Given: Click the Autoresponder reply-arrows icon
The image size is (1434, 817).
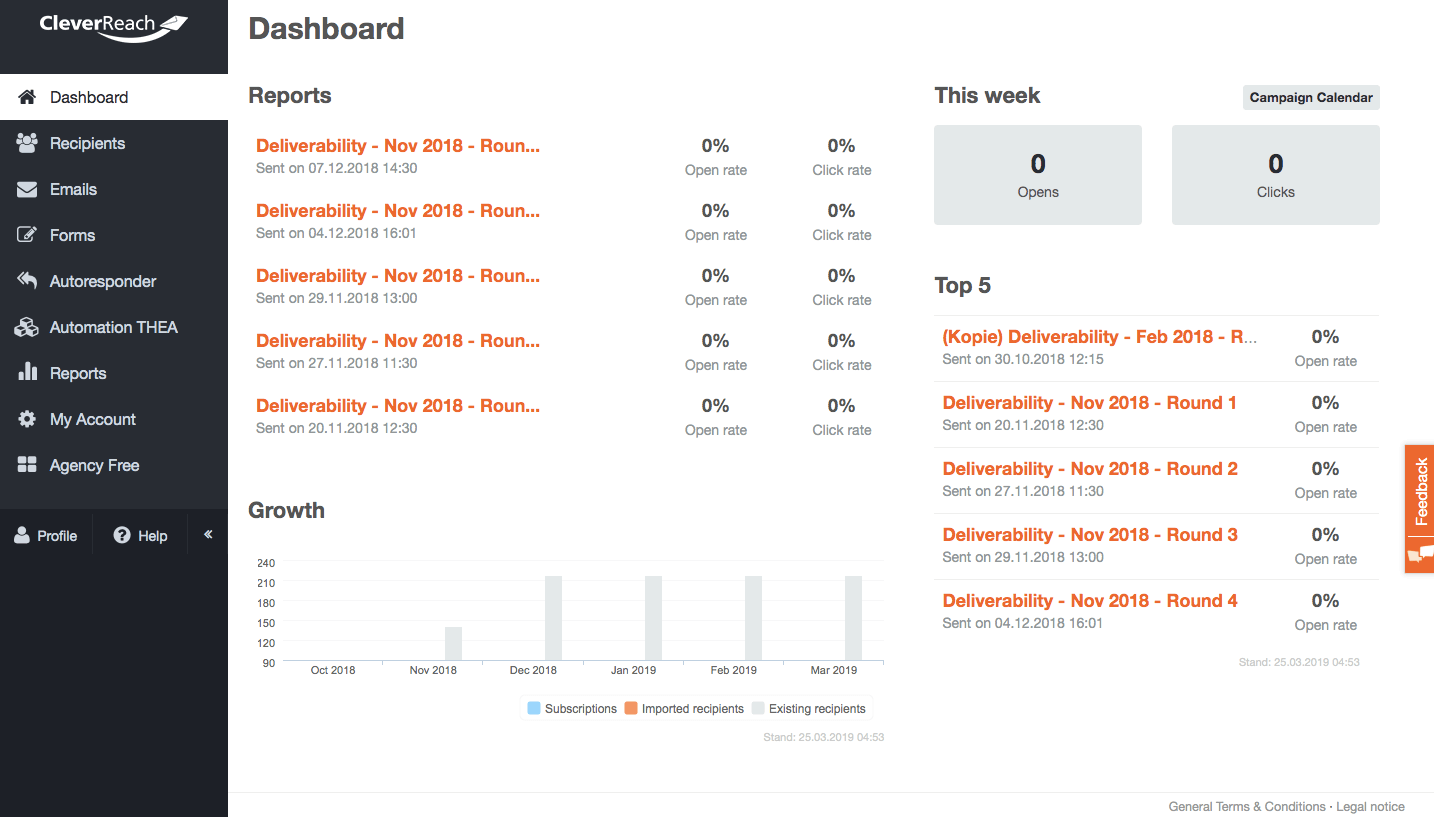Looking at the screenshot, I should (x=27, y=281).
